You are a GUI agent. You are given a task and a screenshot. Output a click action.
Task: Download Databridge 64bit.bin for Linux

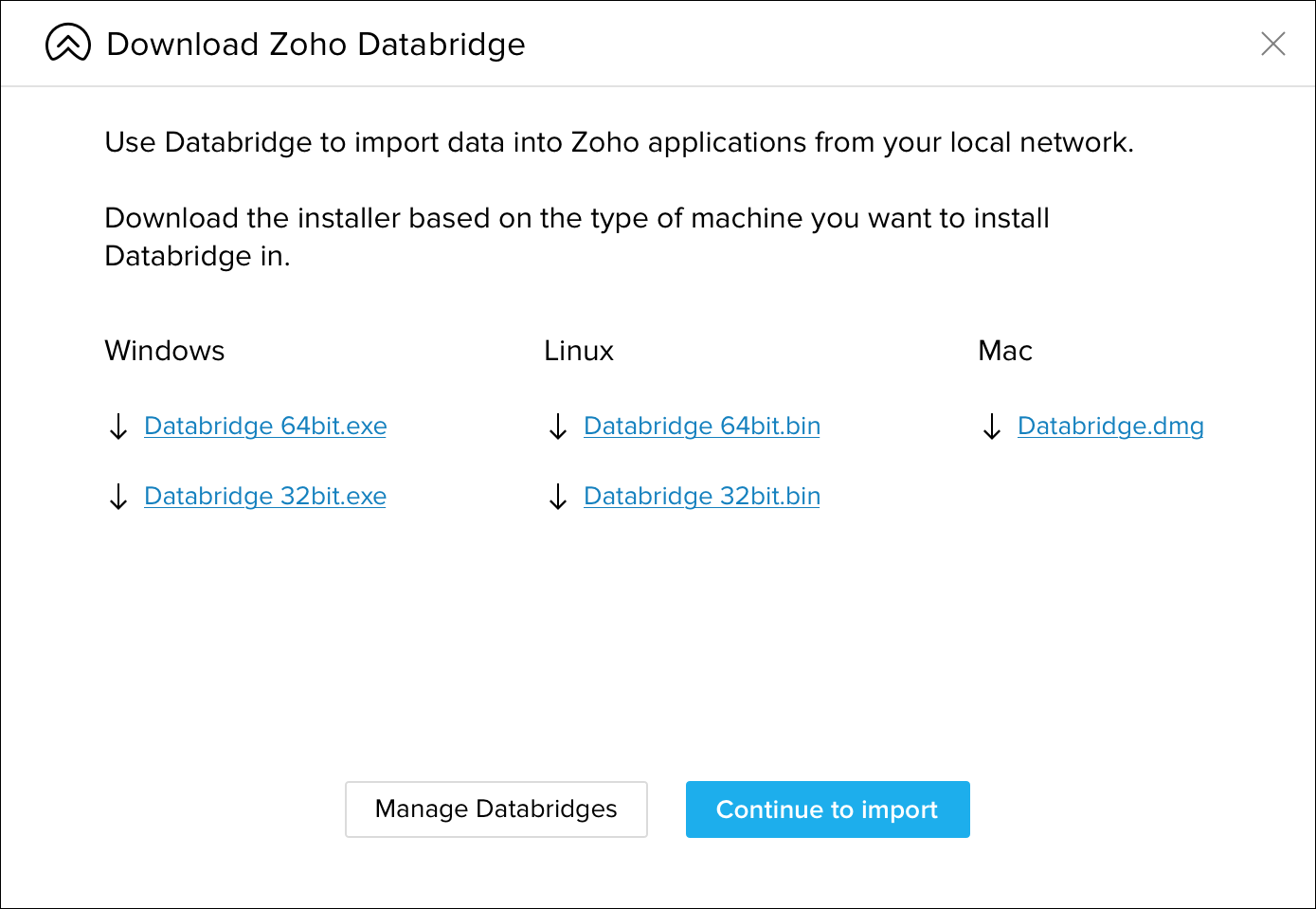point(701,427)
